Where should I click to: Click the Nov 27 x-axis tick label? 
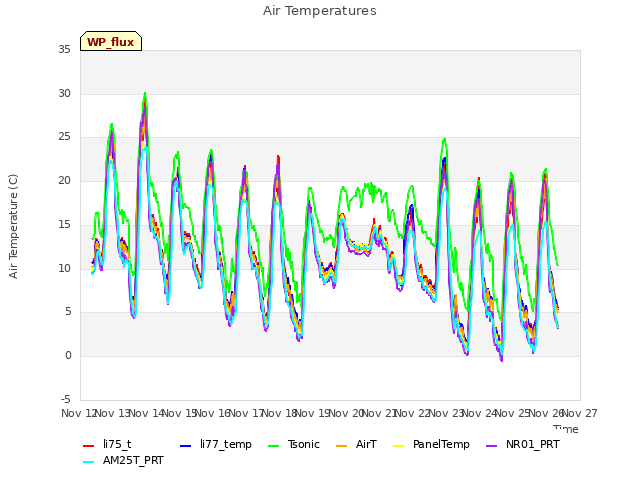(x=580, y=413)
